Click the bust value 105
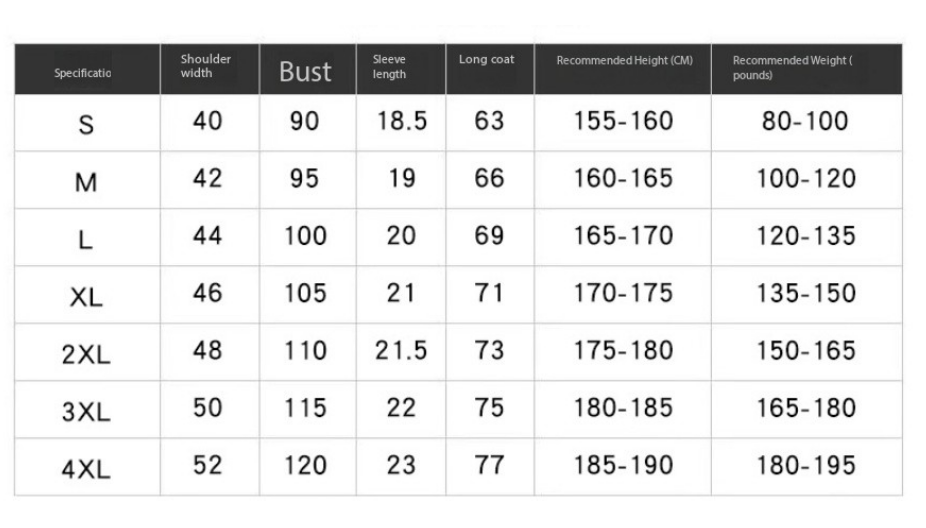 (305, 294)
